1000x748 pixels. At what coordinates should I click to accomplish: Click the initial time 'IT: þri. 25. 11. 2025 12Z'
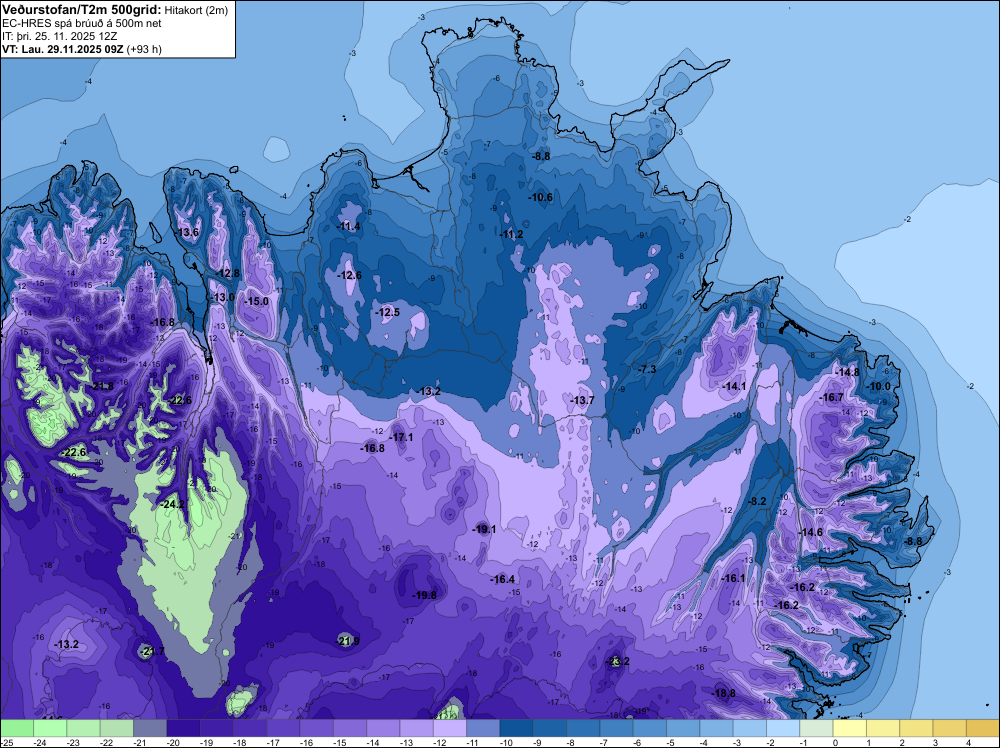click(x=59, y=36)
